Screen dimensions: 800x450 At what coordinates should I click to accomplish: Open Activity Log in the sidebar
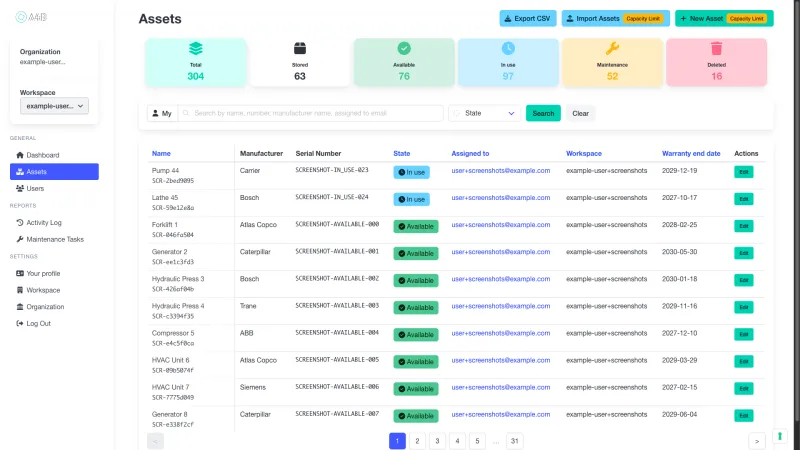(44, 222)
